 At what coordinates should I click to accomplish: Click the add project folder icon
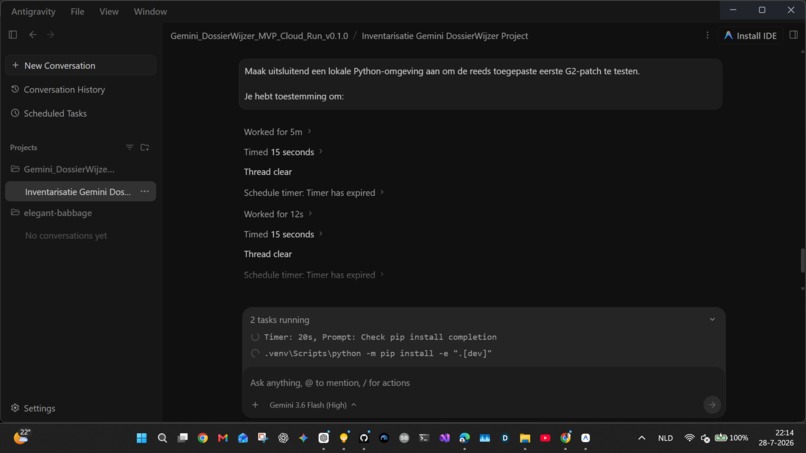coord(145,148)
